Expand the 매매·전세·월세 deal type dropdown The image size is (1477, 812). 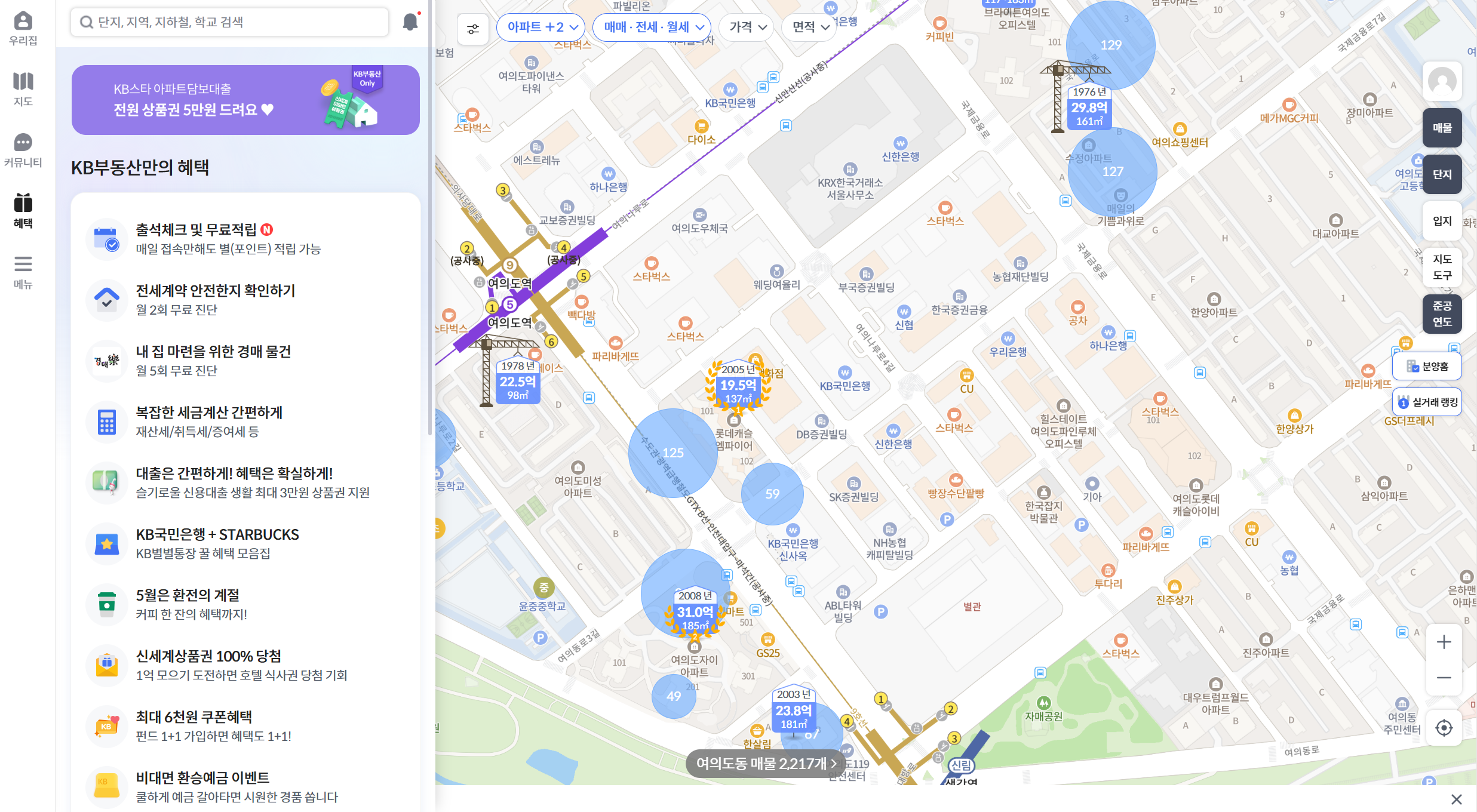pos(652,27)
